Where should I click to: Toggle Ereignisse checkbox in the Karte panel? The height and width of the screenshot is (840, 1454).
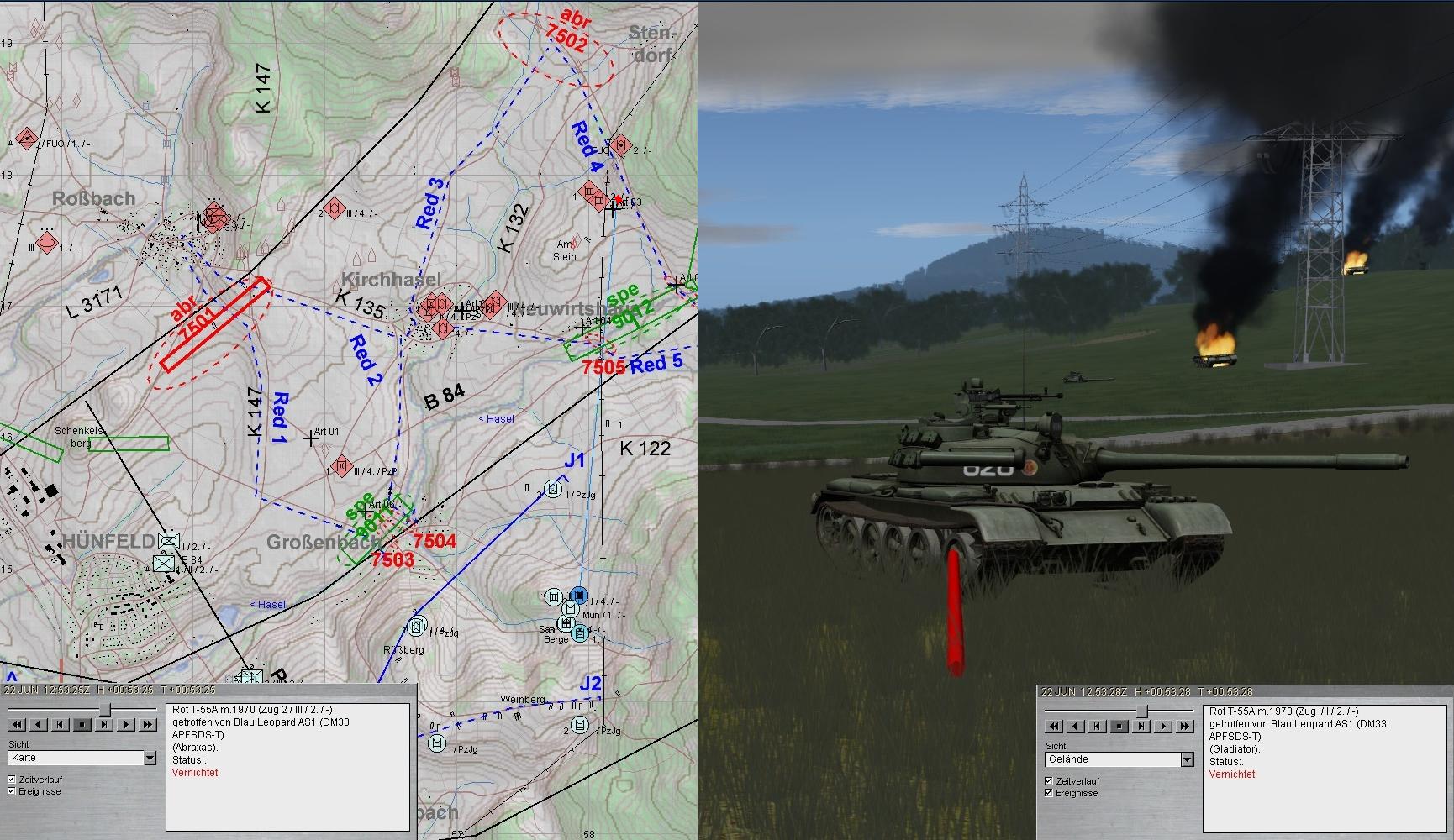pyautogui.click(x=12, y=791)
